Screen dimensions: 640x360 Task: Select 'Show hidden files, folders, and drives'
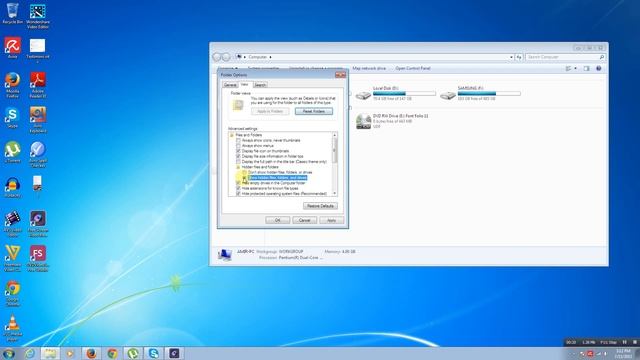tap(244, 178)
